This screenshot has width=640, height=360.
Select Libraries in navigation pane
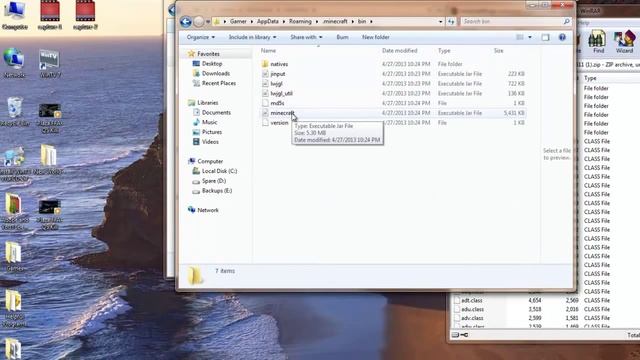(207, 103)
